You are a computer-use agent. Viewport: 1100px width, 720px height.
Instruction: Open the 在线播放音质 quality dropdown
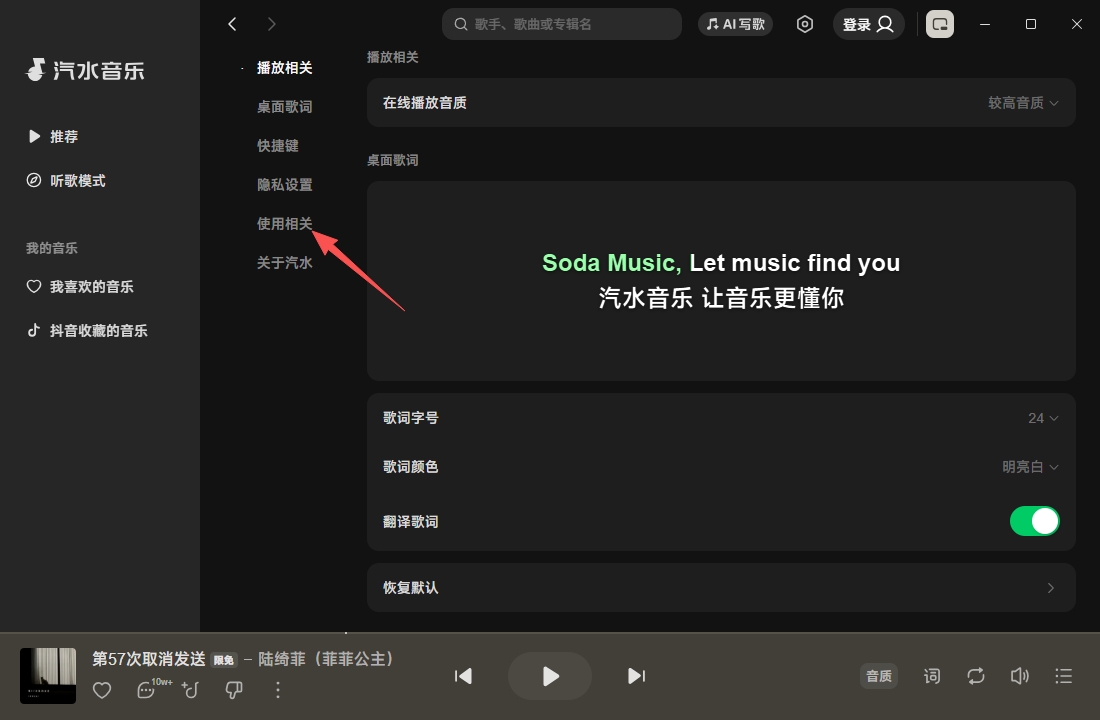[x=1023, y=103]
